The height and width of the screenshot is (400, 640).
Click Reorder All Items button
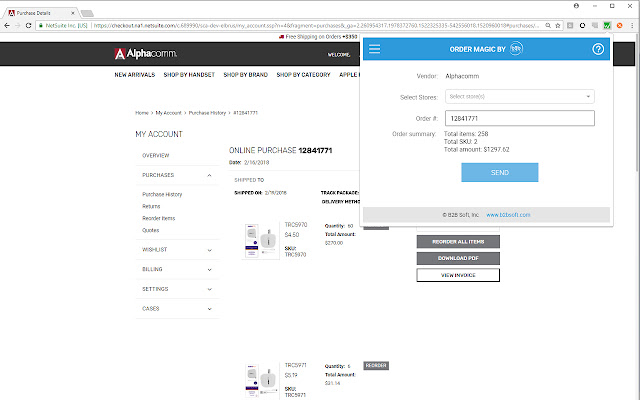click(458, 242)
